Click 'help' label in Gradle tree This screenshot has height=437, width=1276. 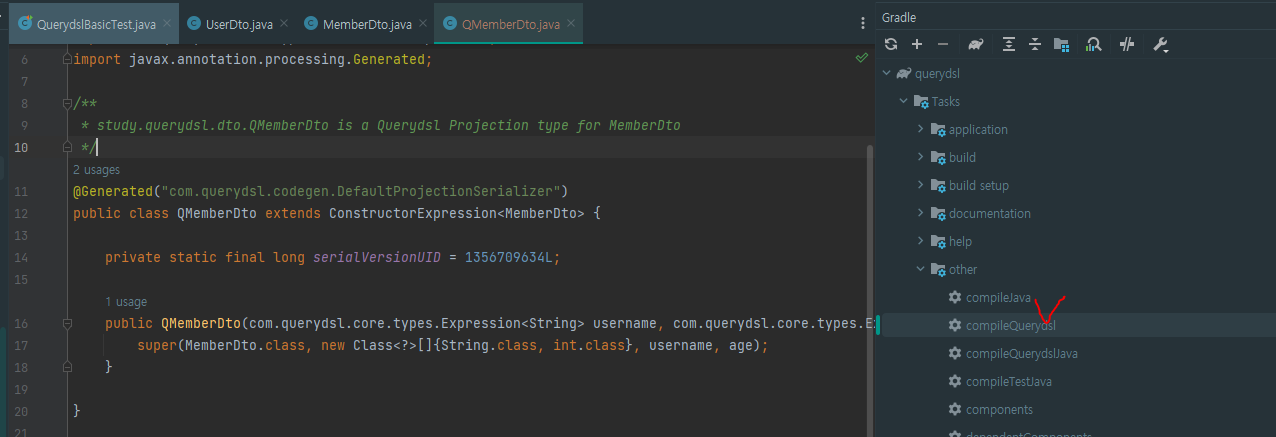point(960,241)
